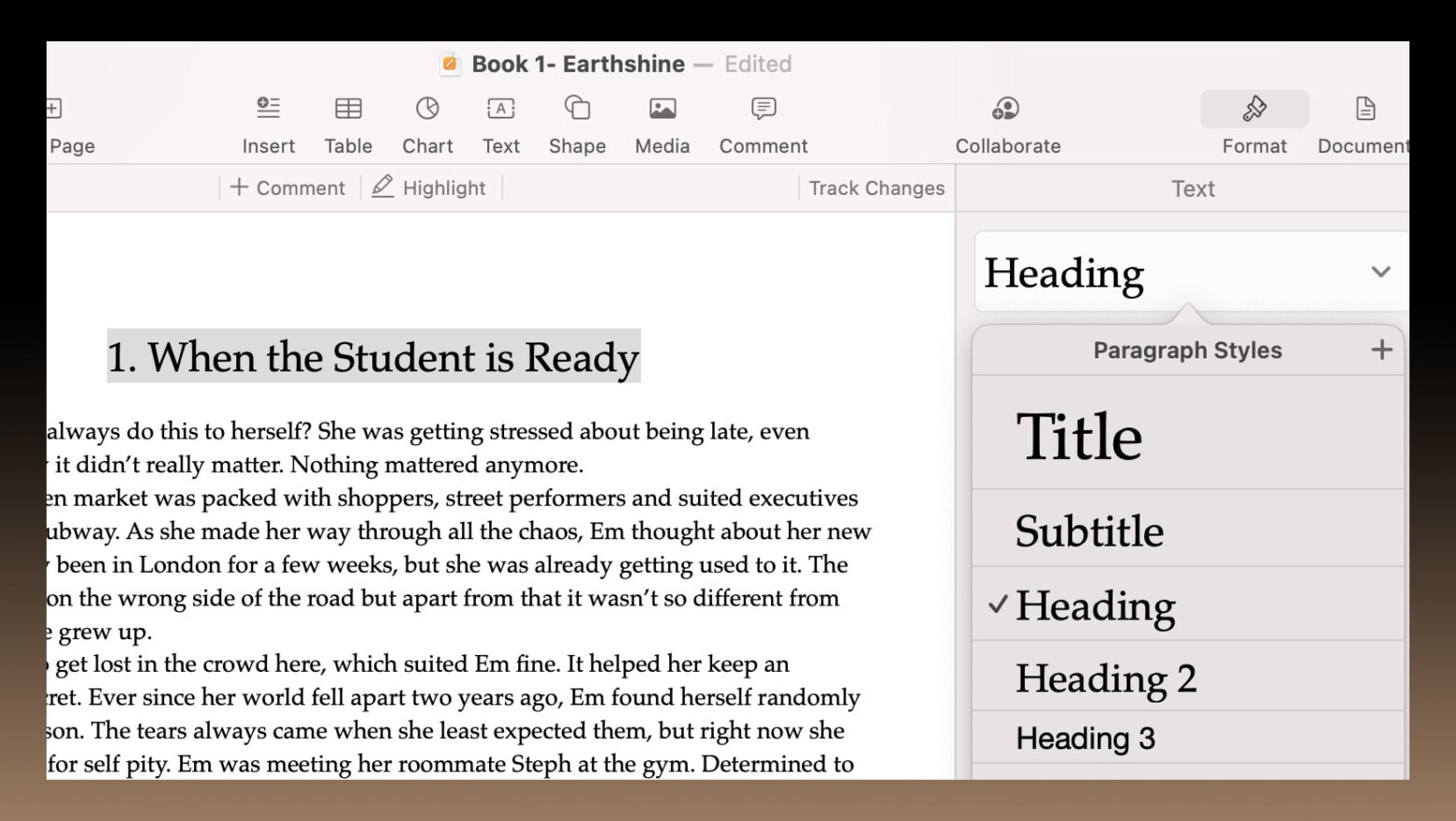This screenshot has width=1456, height=821.
Task: Enable Track Changes
Action: [875, 188]
